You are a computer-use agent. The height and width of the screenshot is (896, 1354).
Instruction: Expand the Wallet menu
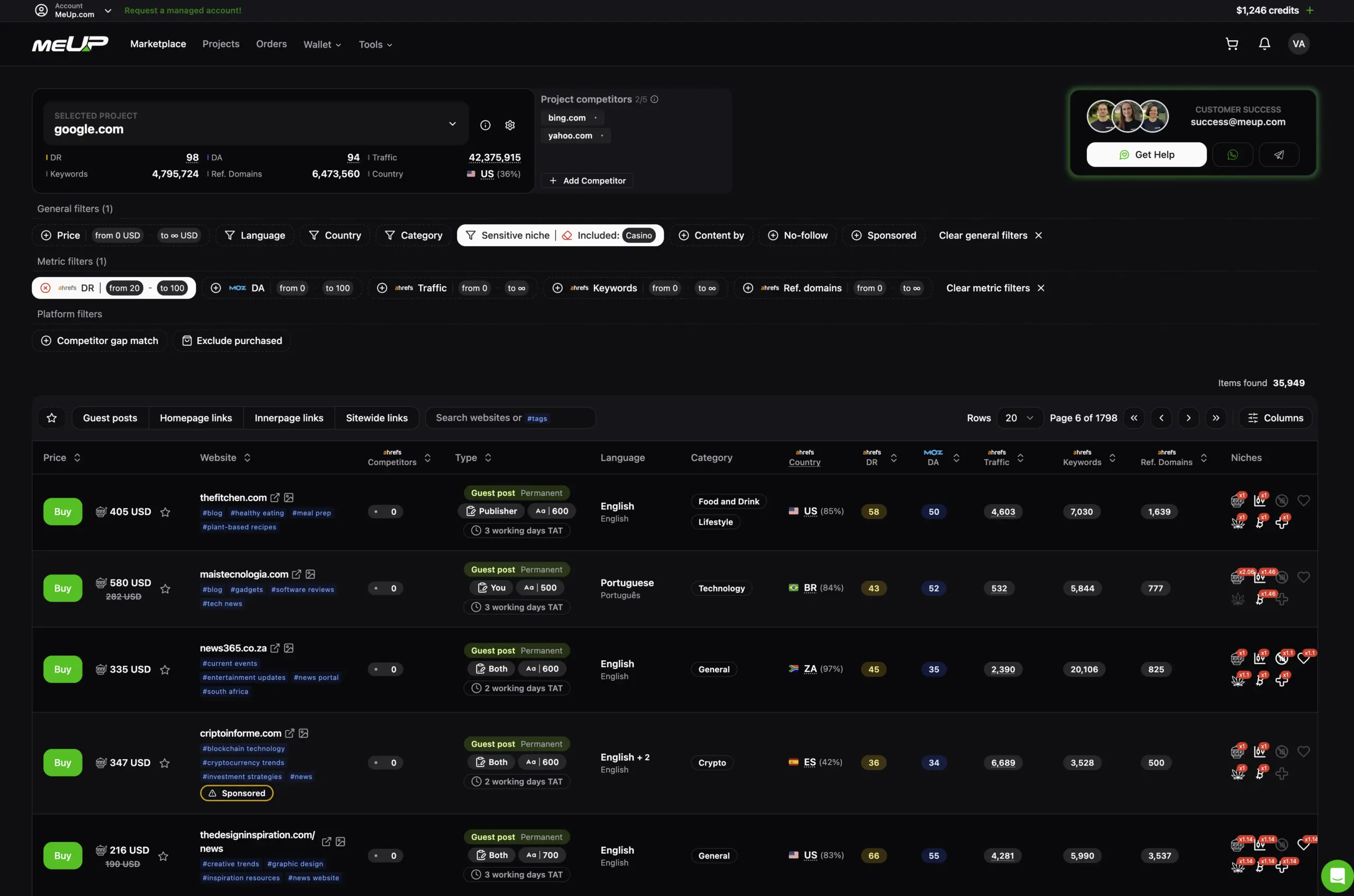click(322, 44)
